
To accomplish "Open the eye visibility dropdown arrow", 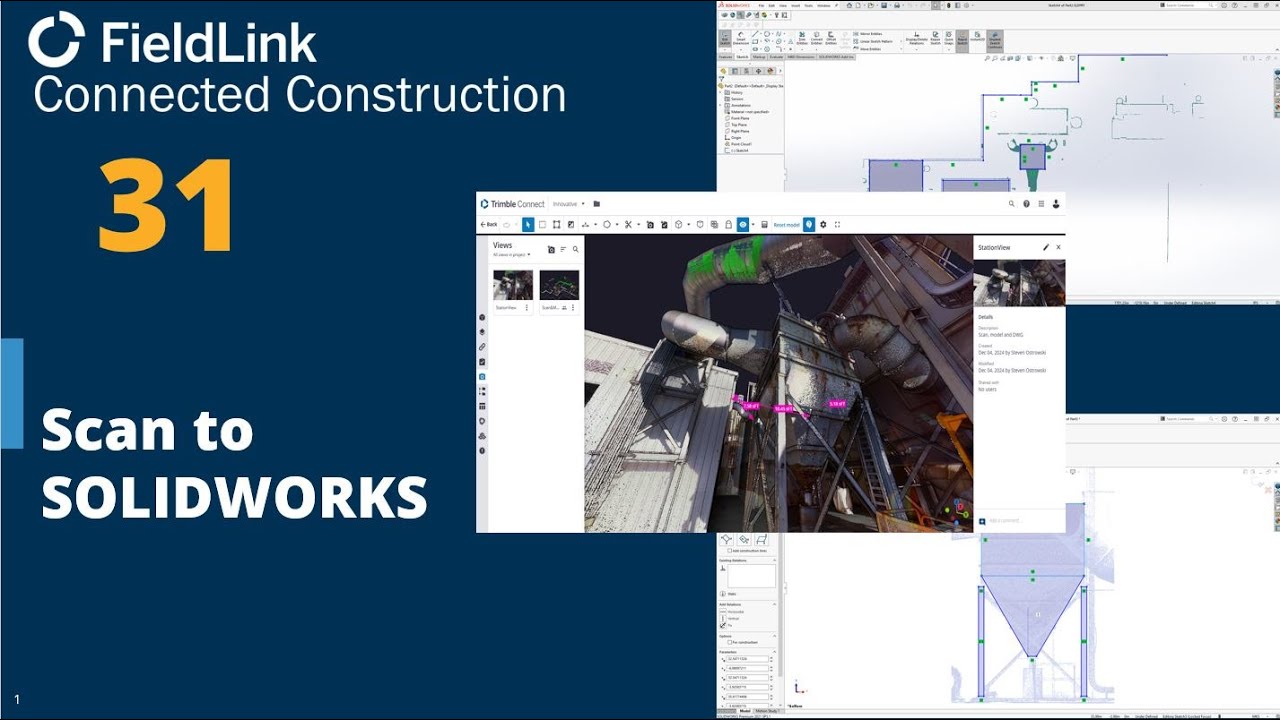I will point(753,225).
